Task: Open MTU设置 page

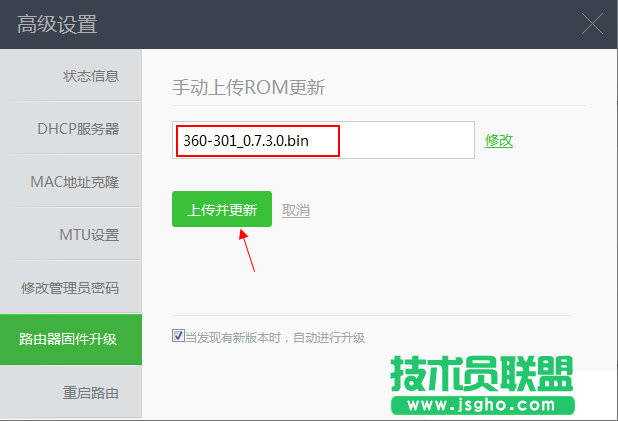Action: [x=71, y=234]
